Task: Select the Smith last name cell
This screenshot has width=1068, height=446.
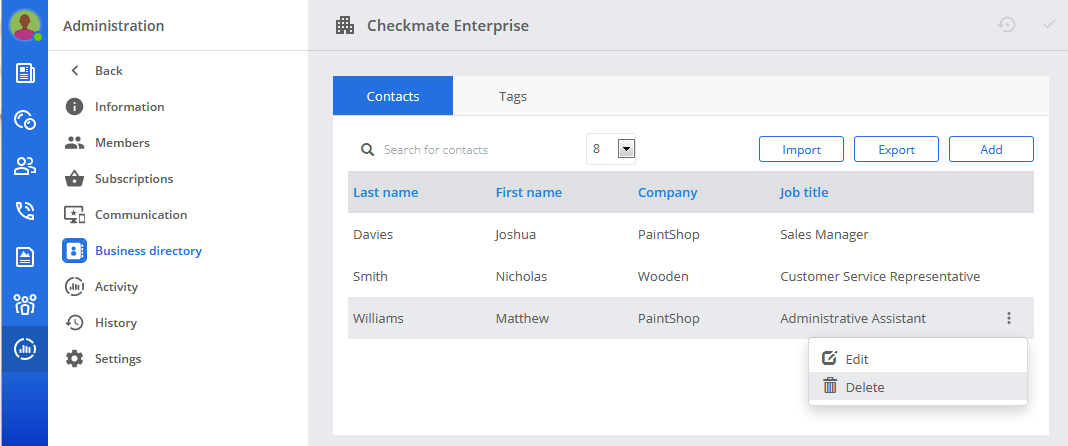Action: [371, 276]
